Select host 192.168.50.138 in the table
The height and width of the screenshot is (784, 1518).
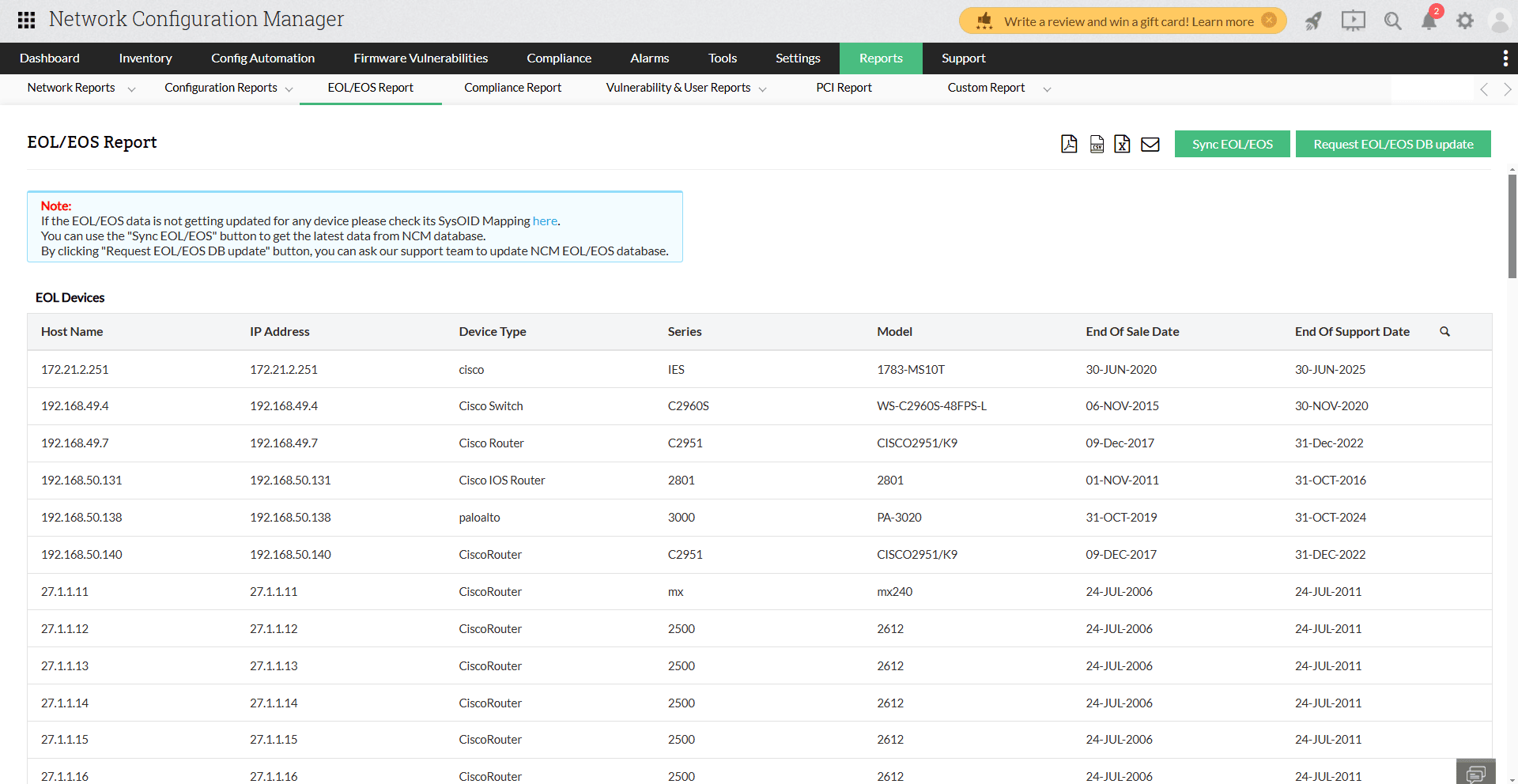[x=81, y=517]
